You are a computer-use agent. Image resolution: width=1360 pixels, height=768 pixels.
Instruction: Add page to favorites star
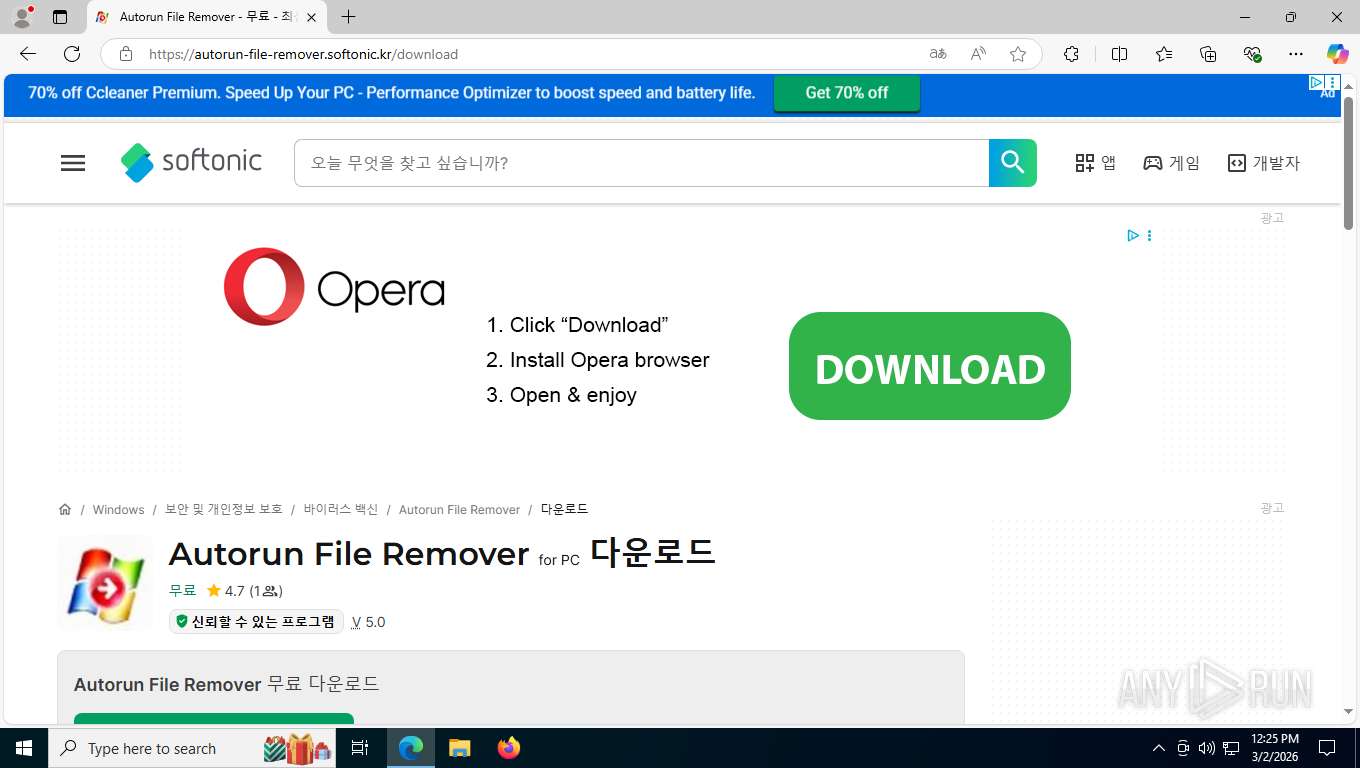coord(1018,54)
